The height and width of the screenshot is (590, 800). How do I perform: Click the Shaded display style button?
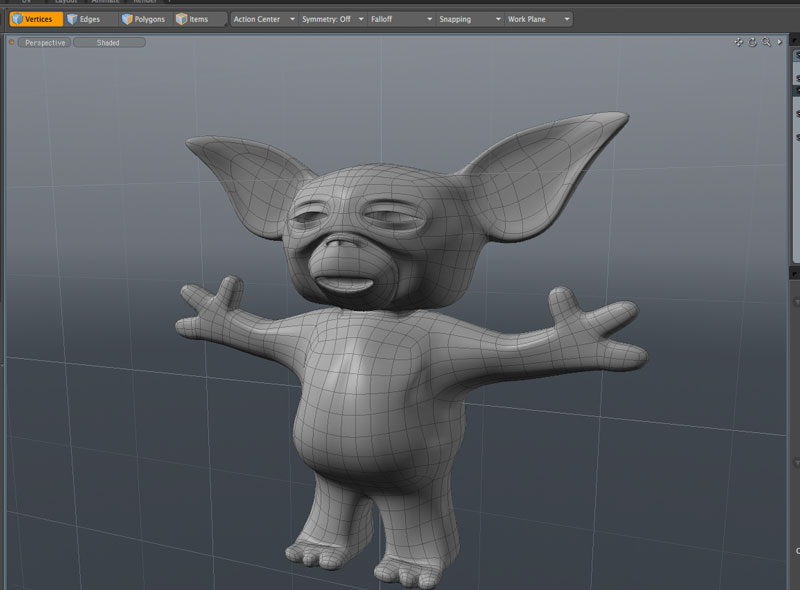109,43
